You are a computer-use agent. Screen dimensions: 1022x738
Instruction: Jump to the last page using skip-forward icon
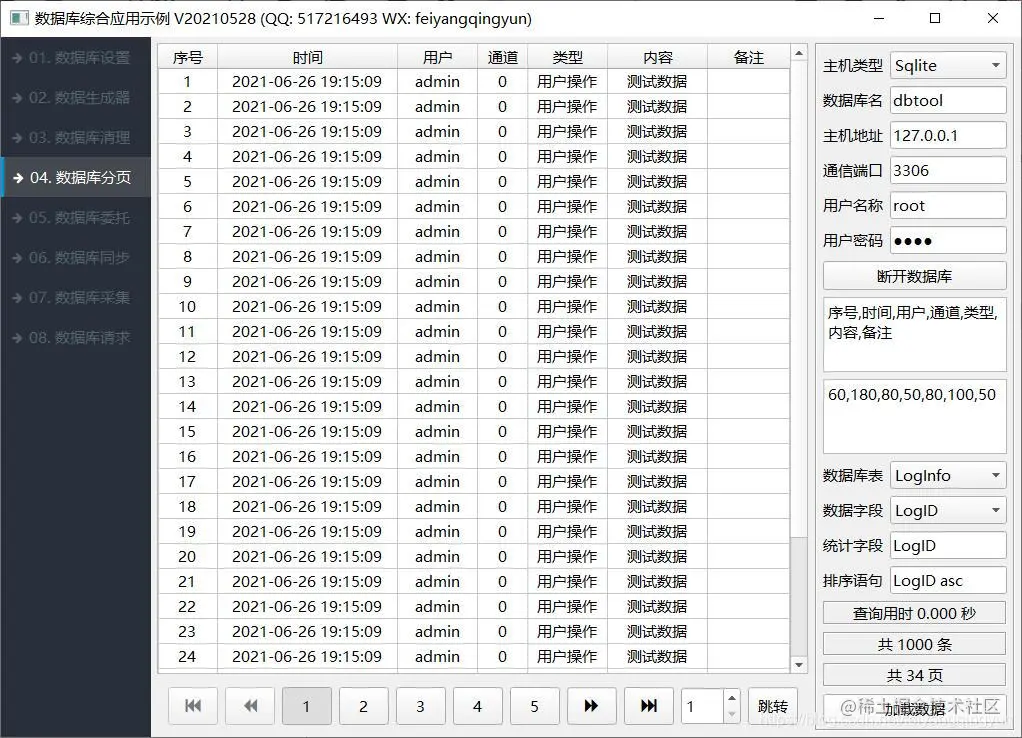tap(648, 706)
